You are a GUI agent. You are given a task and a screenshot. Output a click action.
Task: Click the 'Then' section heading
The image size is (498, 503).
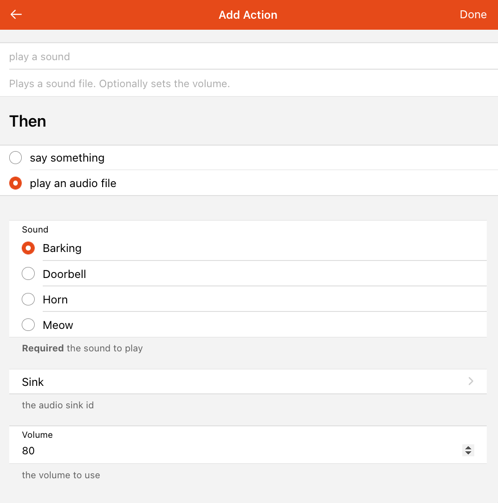(28, 121)
